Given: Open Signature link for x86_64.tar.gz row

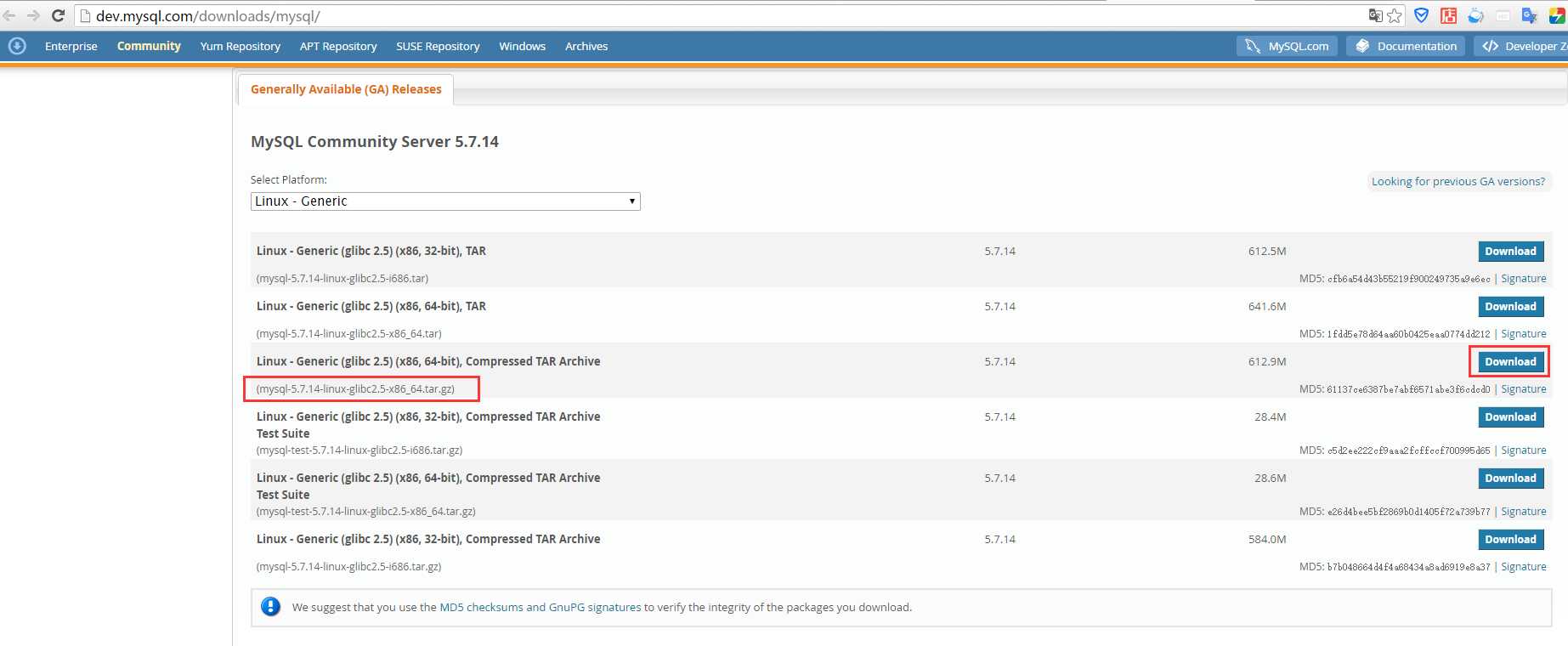Looking at the screenshot, I should tap(1524, 389).
